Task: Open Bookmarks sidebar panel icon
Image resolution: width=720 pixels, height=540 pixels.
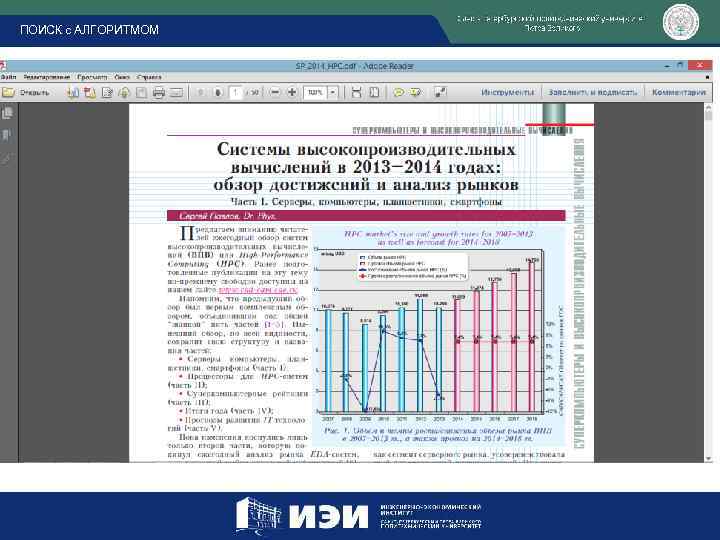Action: click(7, 135)
